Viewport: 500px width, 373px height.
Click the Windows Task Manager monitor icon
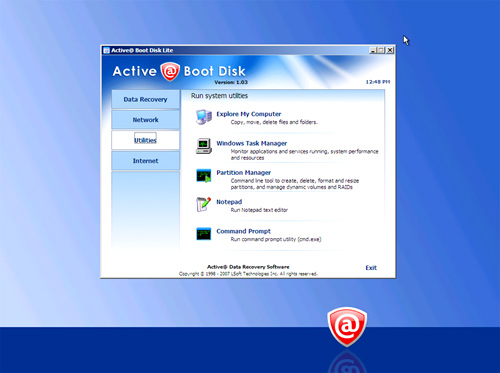pyautogui.click(x=204, y=146)
